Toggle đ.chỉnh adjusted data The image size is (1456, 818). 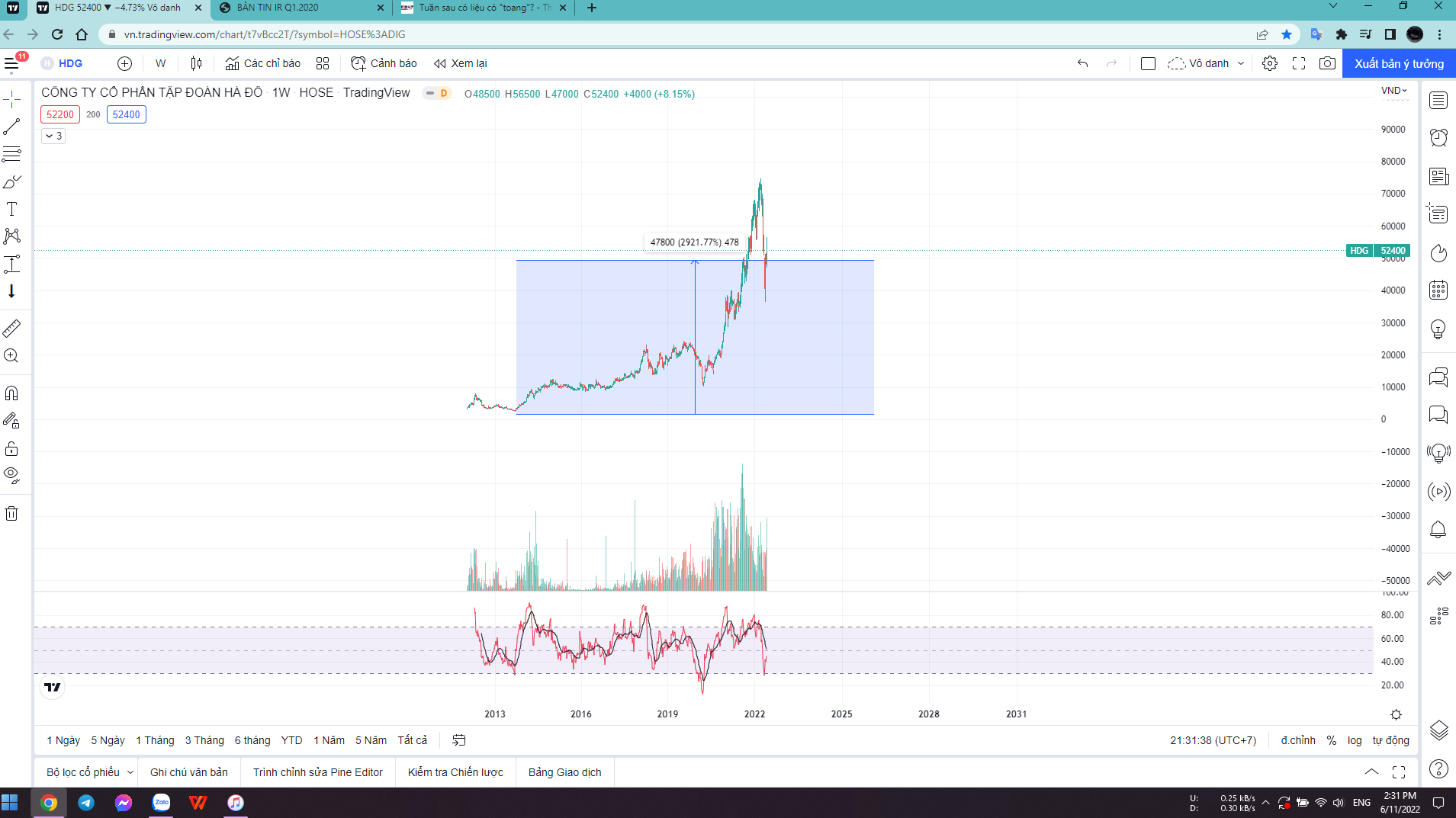(1298, 740)
